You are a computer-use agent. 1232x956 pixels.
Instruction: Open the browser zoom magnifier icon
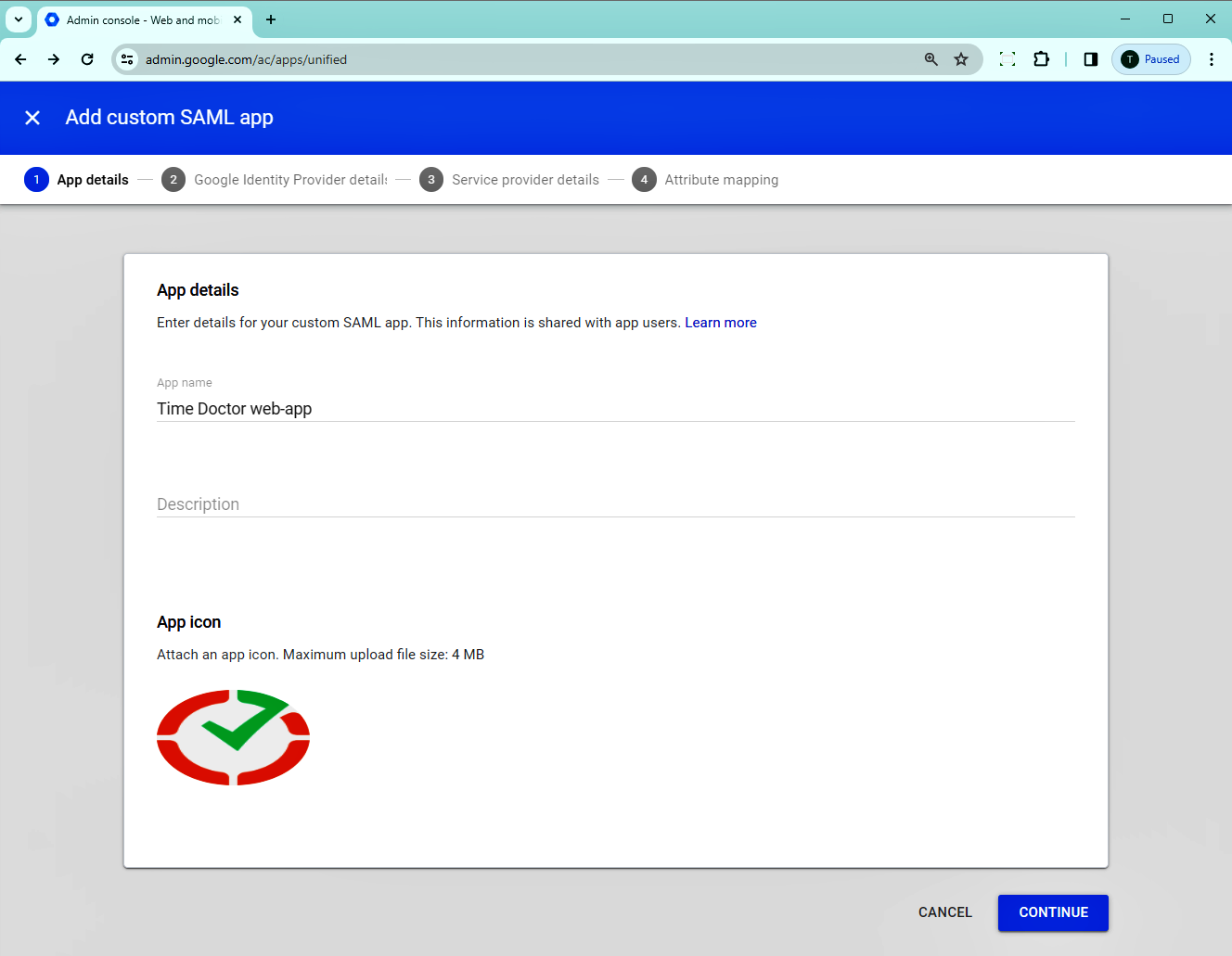(930, 58)
